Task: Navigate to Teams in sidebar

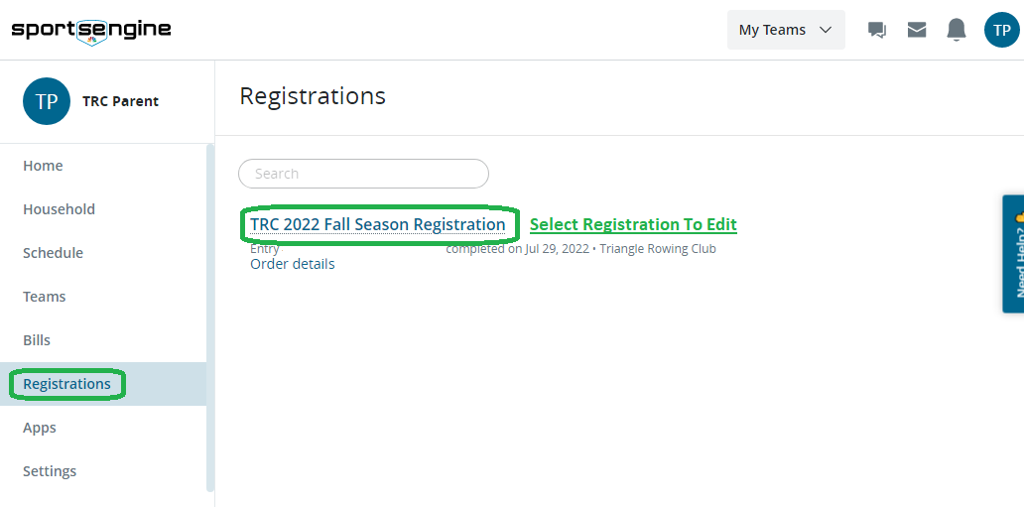Action: click(44, 297)
